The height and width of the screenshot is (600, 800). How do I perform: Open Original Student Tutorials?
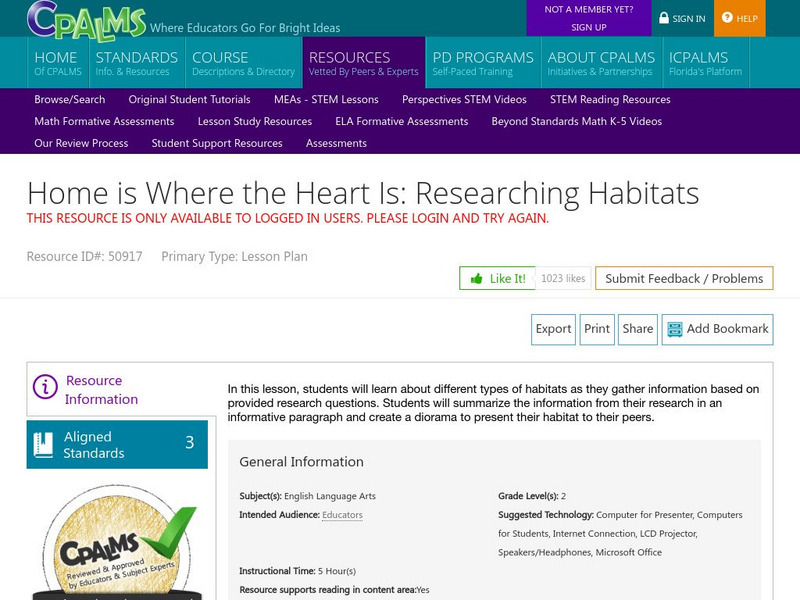(x=189, y=99)
